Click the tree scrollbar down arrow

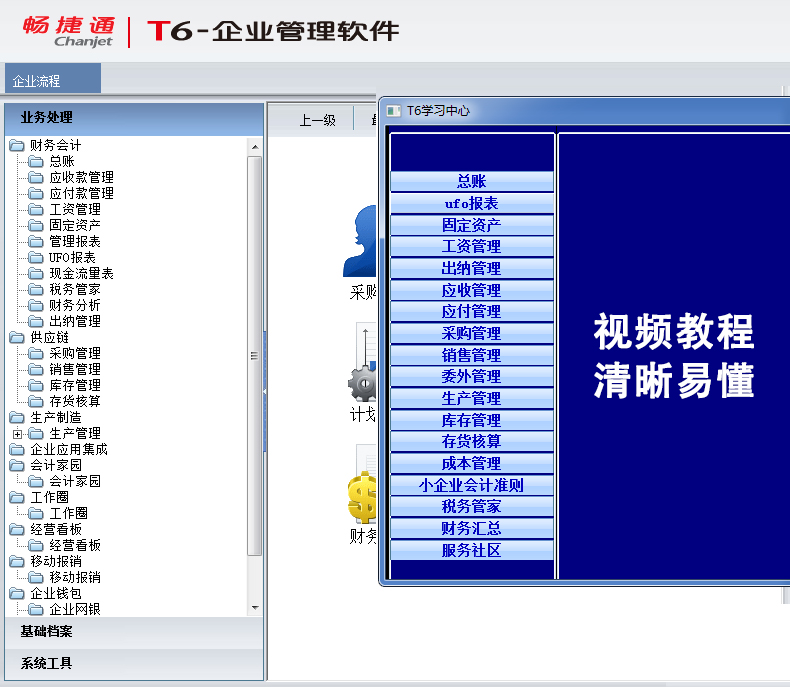coord(254,608)
